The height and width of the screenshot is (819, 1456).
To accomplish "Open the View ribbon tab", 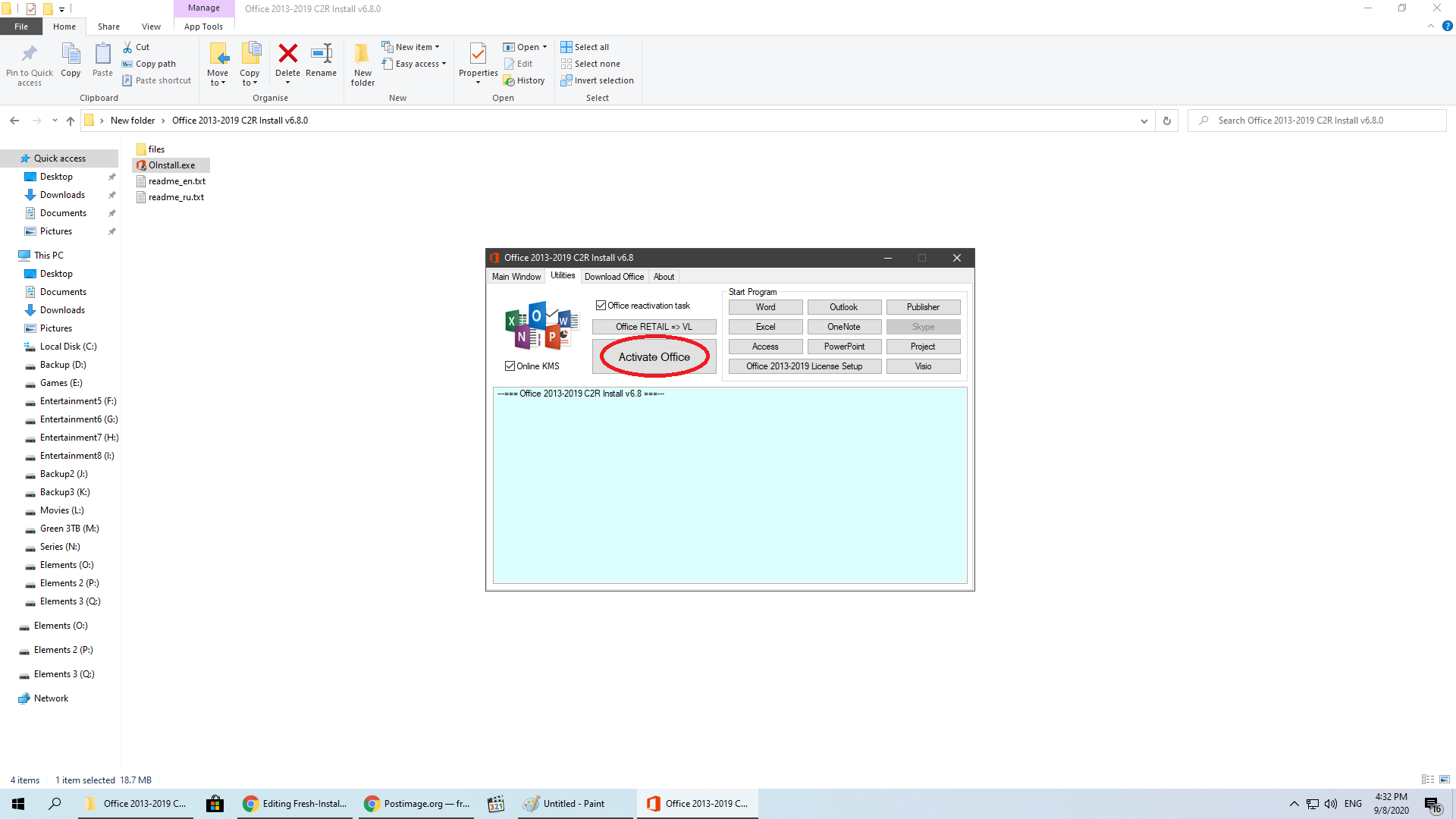I will coord(151,27).
